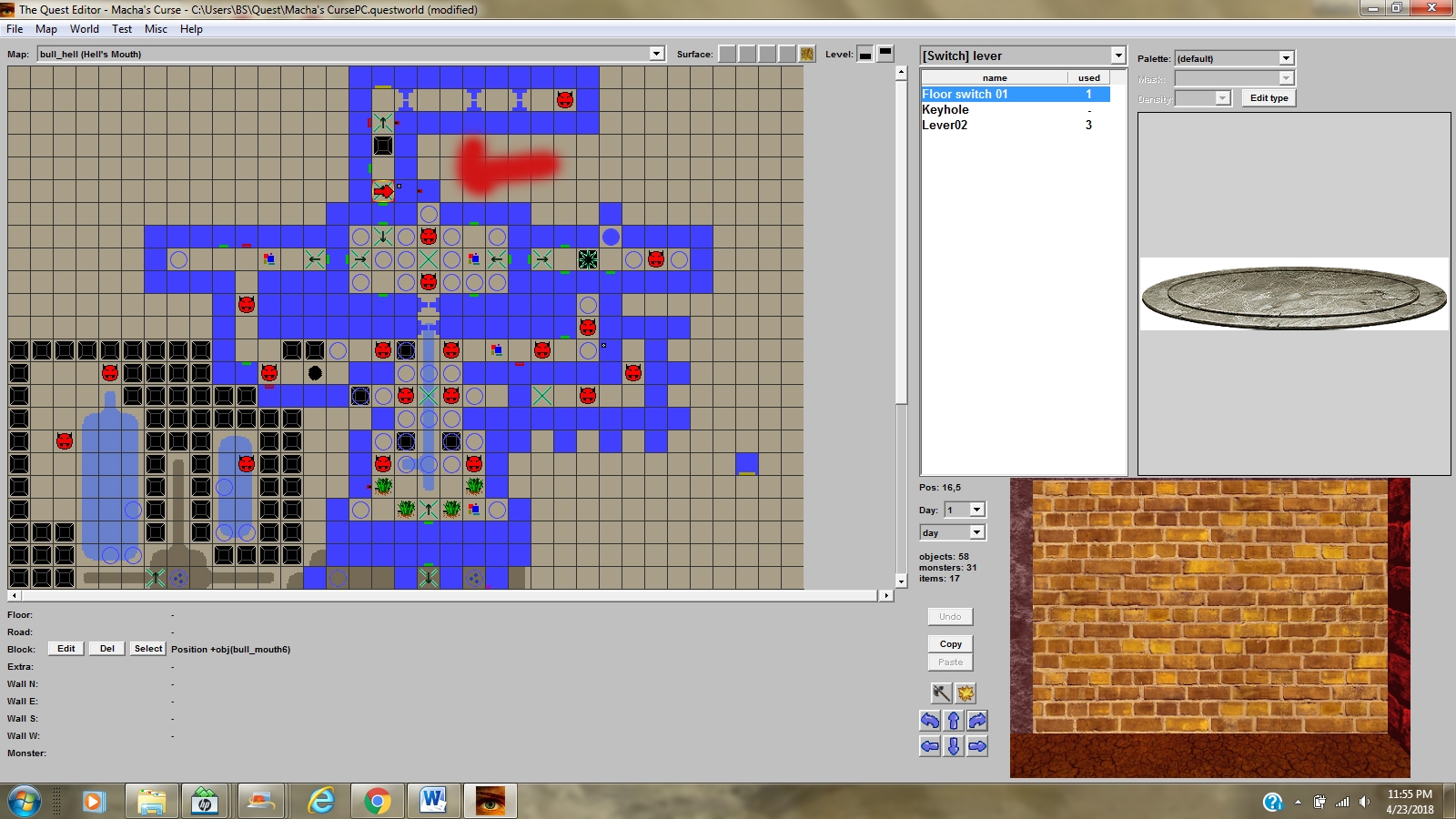1456x819 pixels.
Task: Expand the [Switch] lever category dropdown
Action: click(1117, 56)
